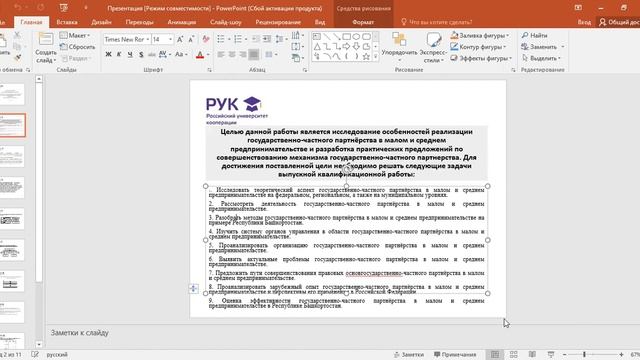640x360 pixels.
Task: Toggle Заметки in status bar
Action: coord(409,355)
